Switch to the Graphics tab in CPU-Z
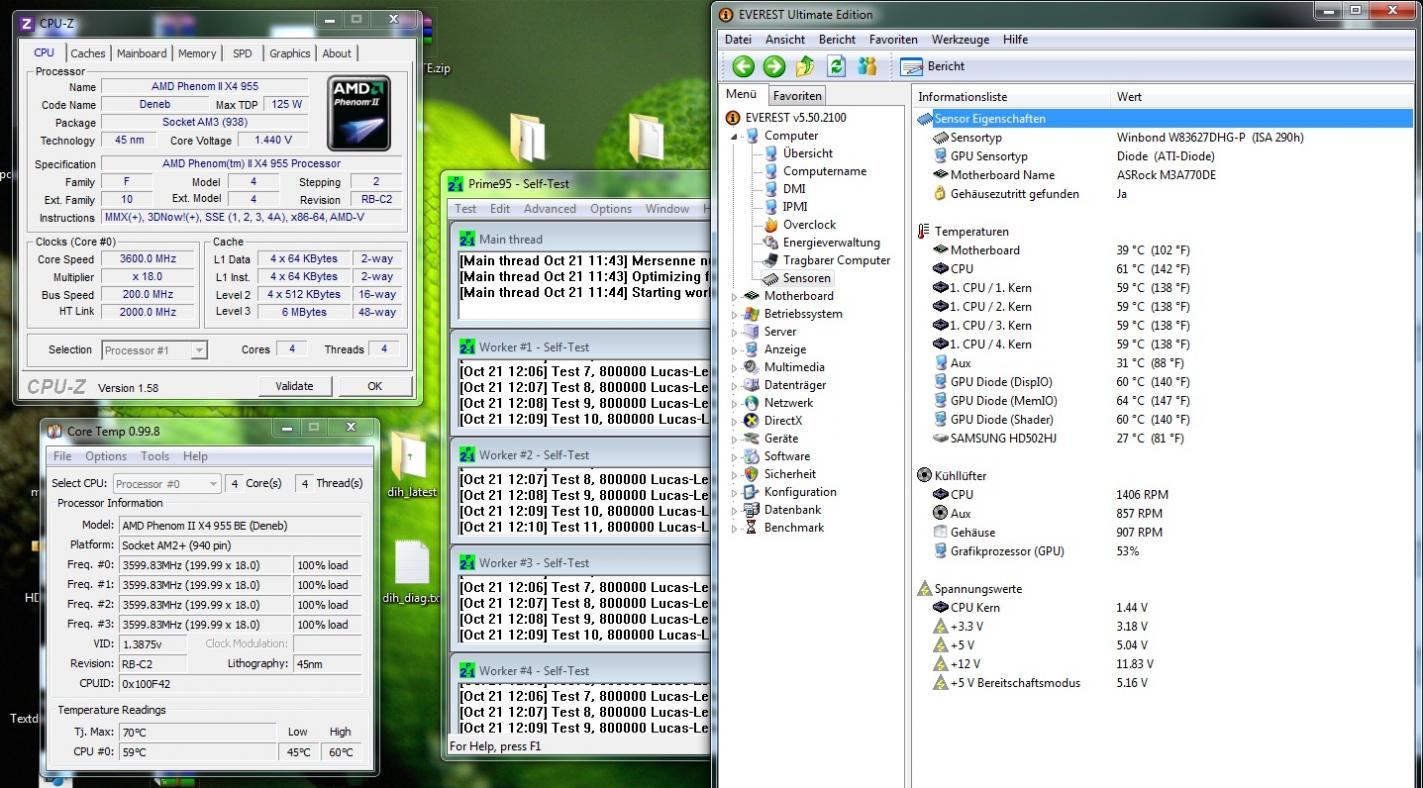1423x788 pixels. tap(290, 54)
